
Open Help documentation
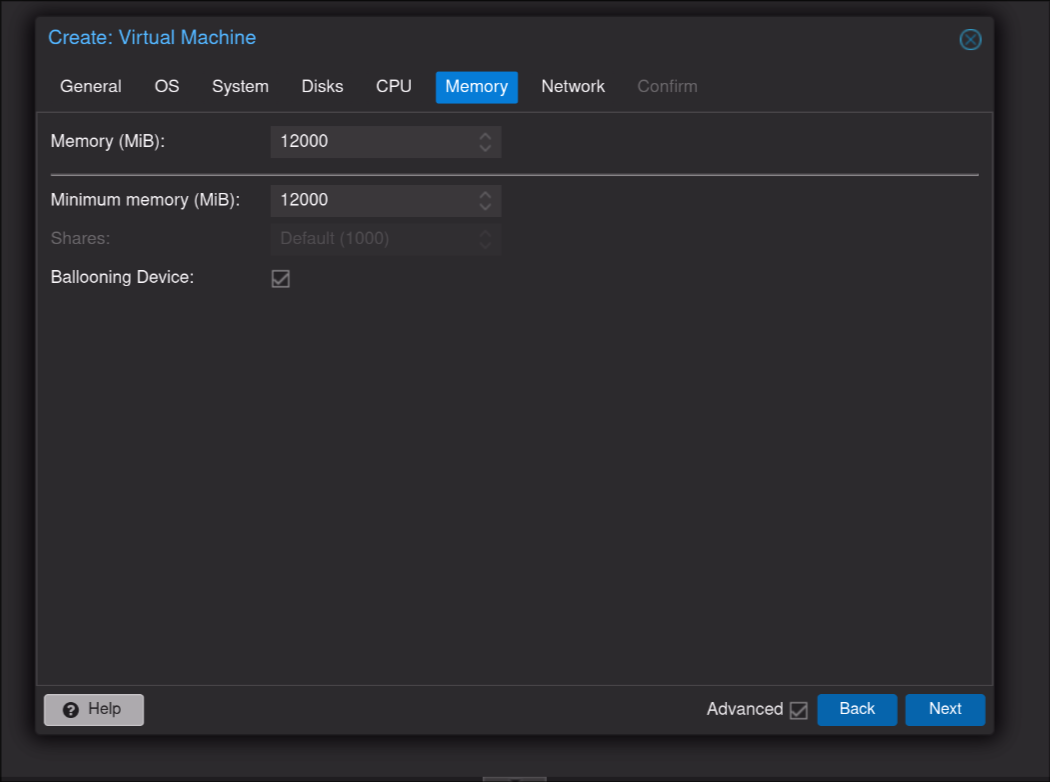pos(94,709)
